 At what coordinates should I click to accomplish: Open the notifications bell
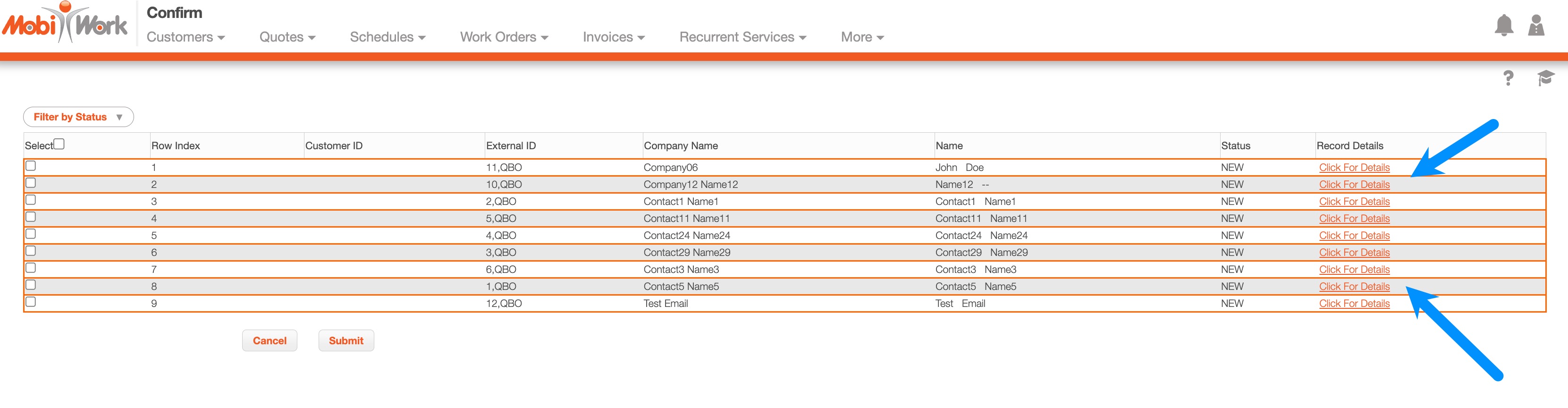point(1503,25)
